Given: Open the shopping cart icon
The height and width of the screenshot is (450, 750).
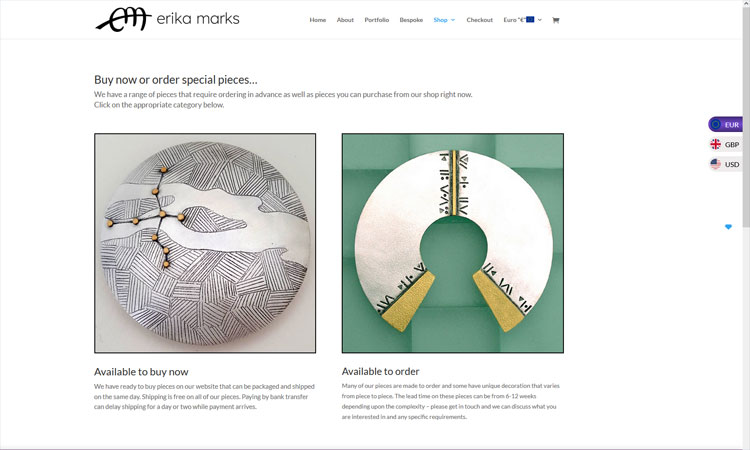Looking at the screenshot, I should tap(555, 20).
